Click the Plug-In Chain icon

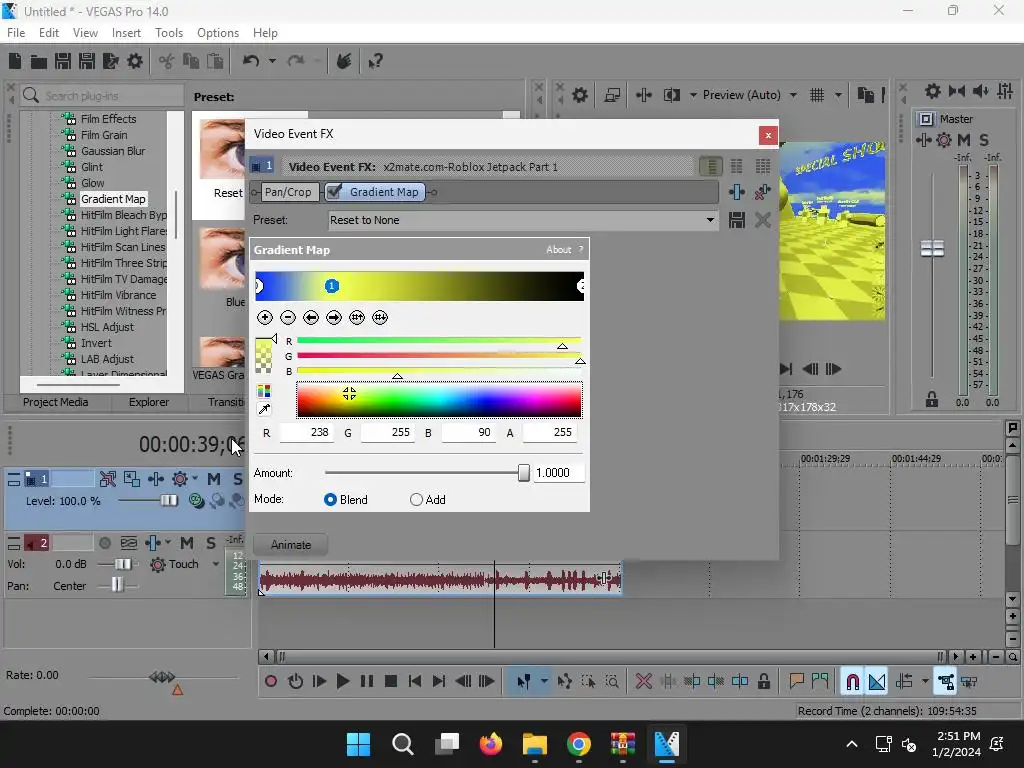click(x=737, y=192)
